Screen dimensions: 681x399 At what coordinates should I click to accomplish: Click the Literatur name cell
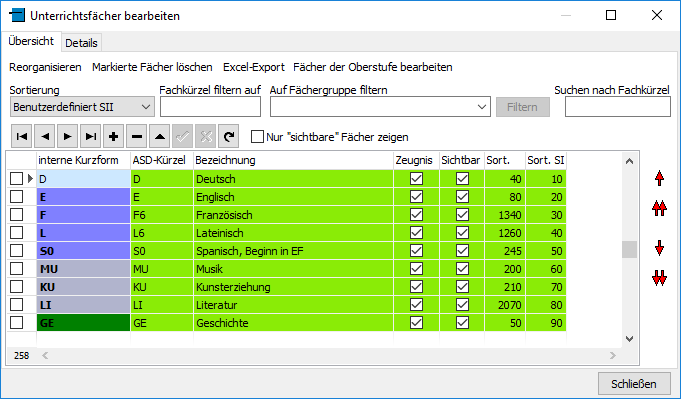(293, 305)
